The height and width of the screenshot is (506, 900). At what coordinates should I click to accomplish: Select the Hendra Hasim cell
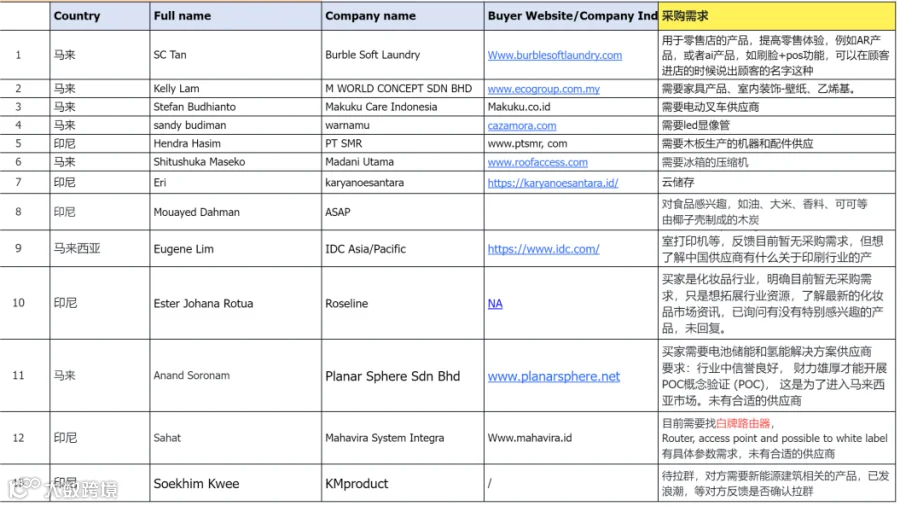(236, 143)
